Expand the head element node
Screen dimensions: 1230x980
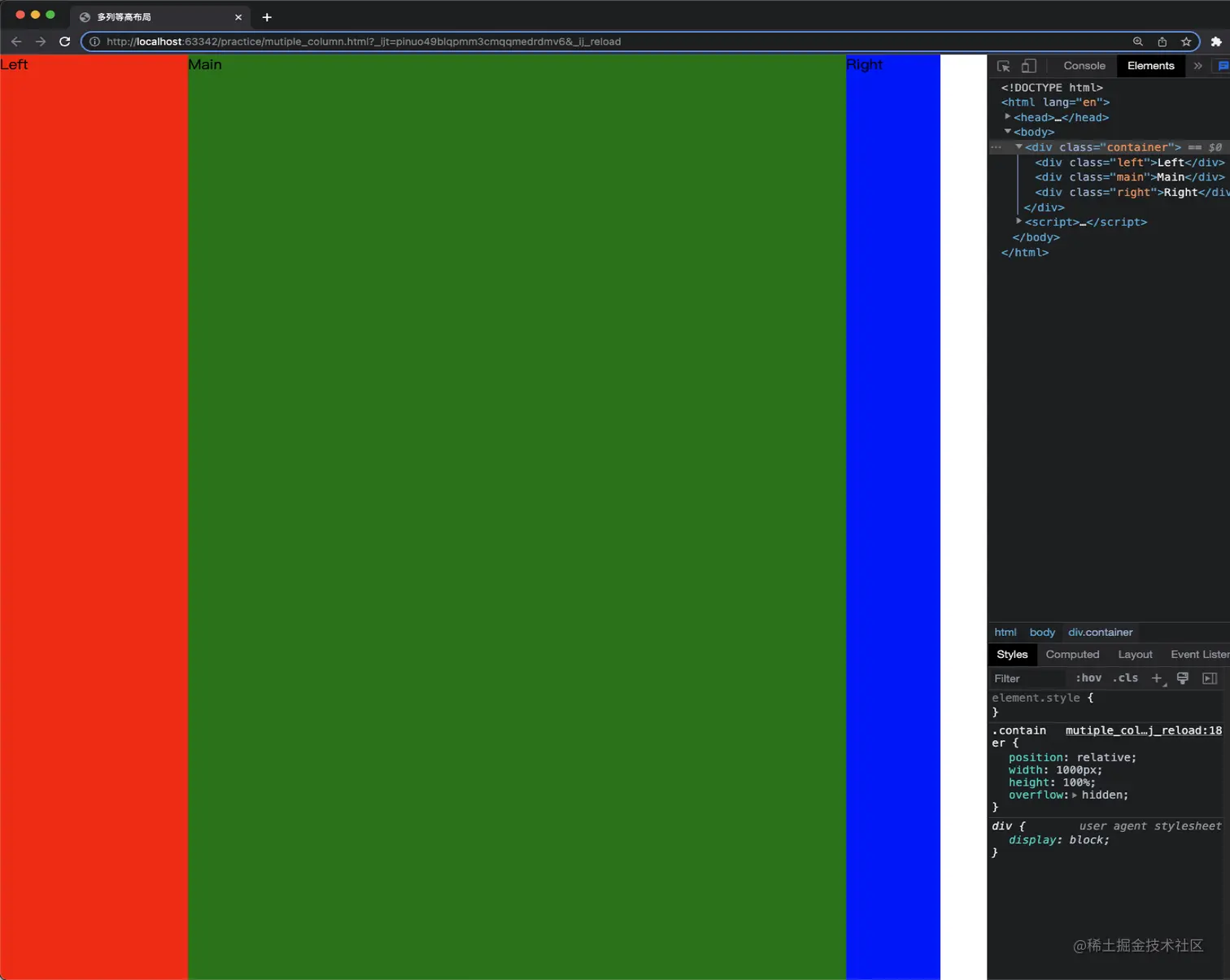[x=1008, y=117]
